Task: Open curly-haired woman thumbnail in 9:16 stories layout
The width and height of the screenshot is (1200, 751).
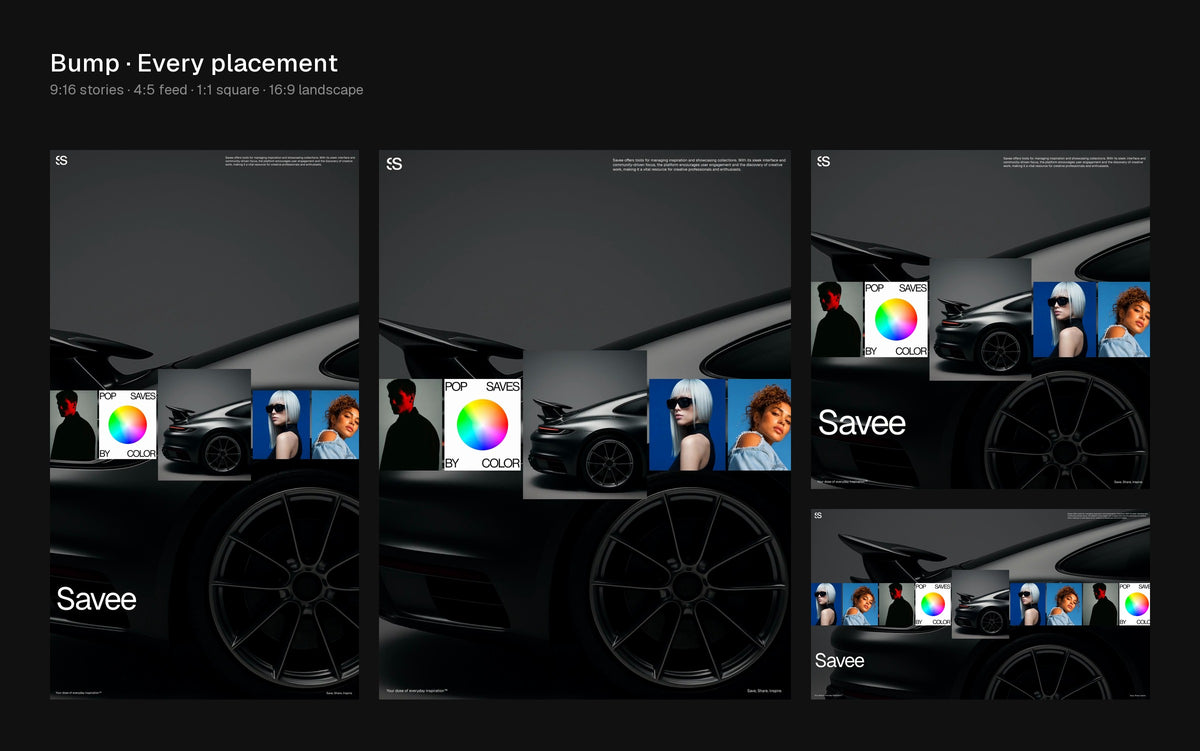Action: 335,425
